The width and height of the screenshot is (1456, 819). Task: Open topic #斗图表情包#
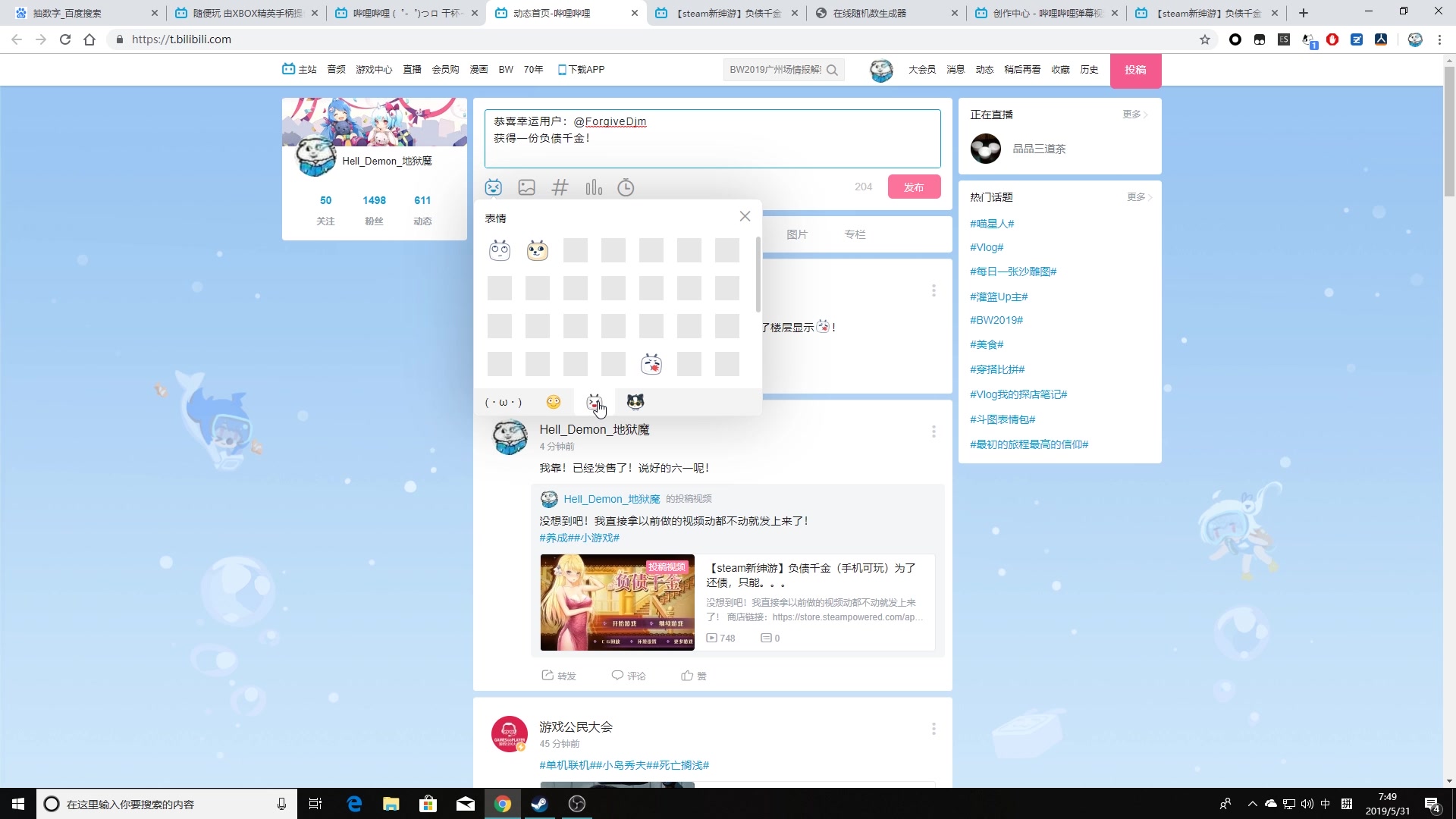click(1003, 419)
